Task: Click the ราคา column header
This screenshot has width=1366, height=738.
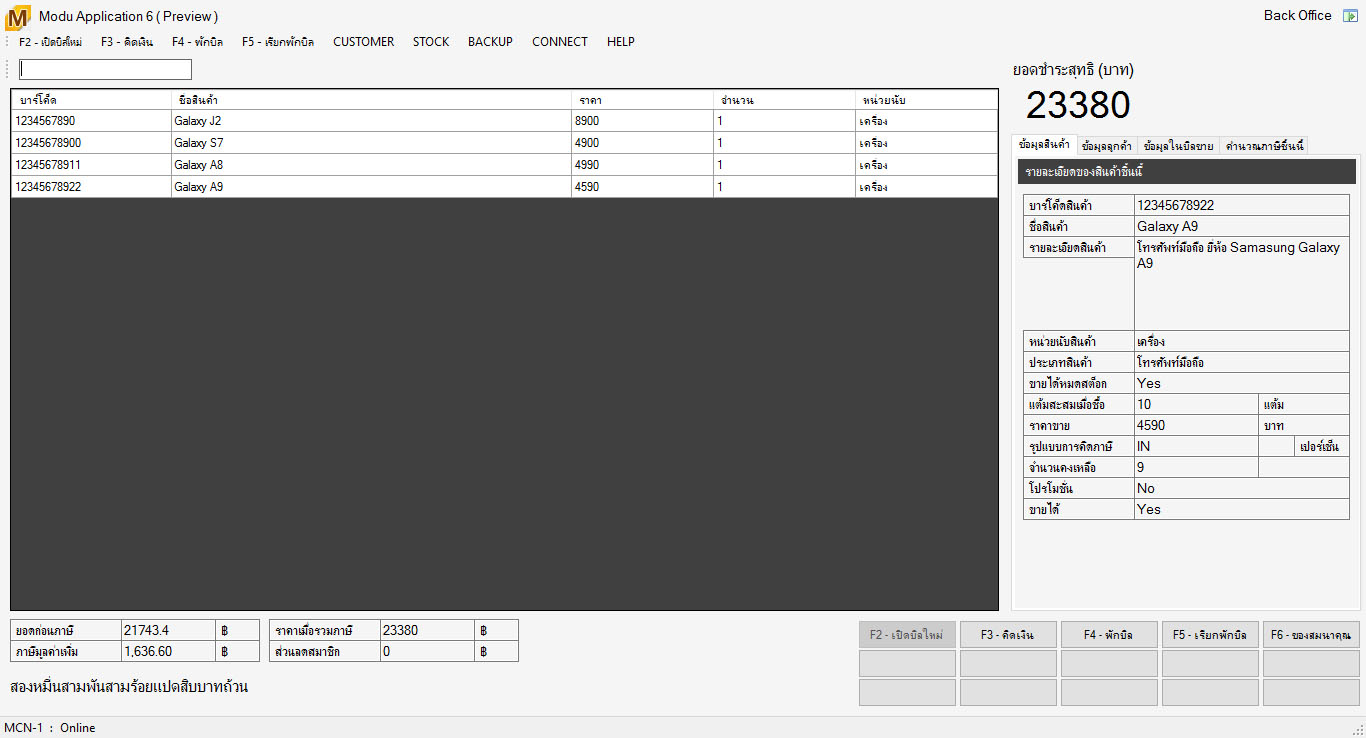Action: 642,100
